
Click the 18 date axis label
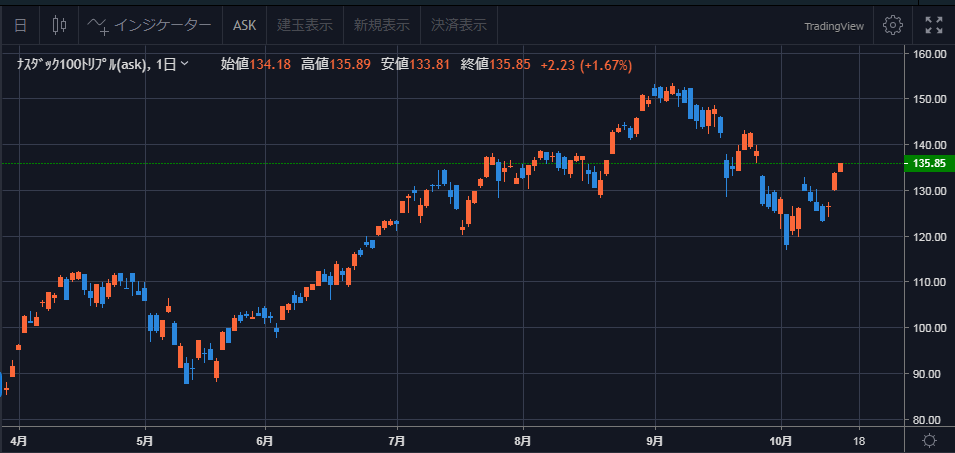[859, 440]
